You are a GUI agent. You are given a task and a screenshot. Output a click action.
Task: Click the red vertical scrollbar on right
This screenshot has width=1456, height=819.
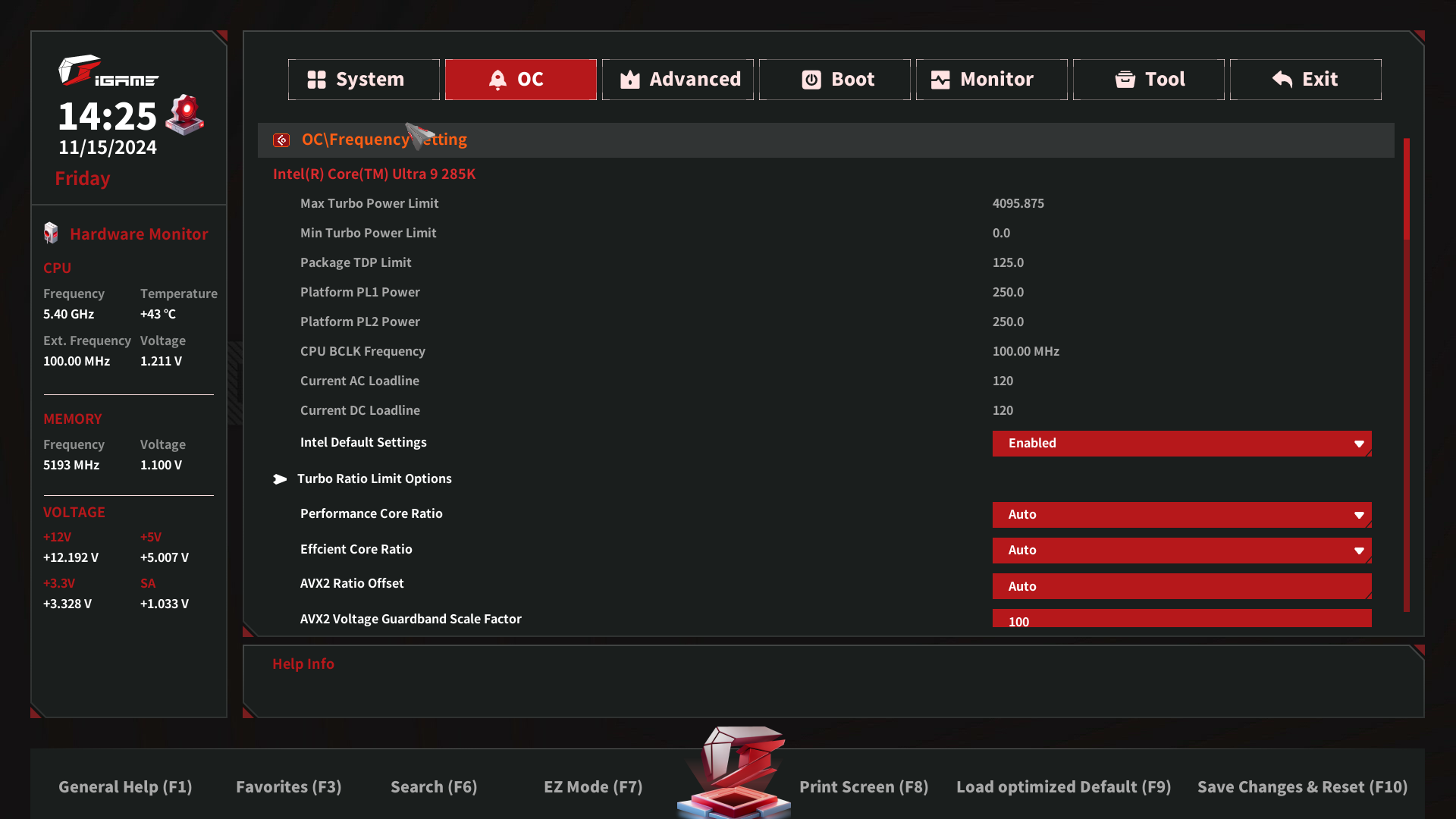pyautogui.click(x=1406, y=190)
